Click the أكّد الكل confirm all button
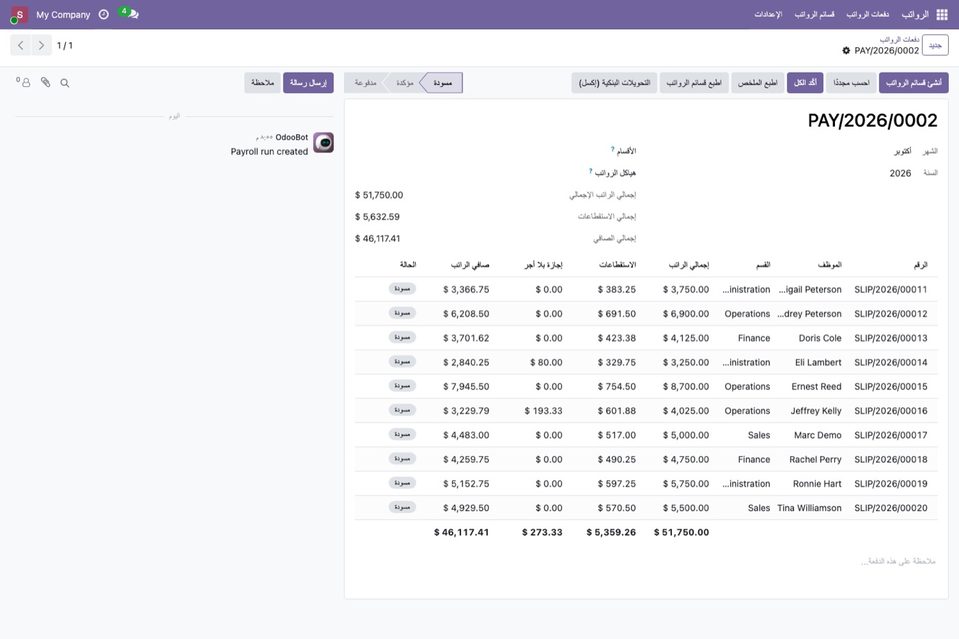This screenshot has width=959, height=639. (805, 83)
